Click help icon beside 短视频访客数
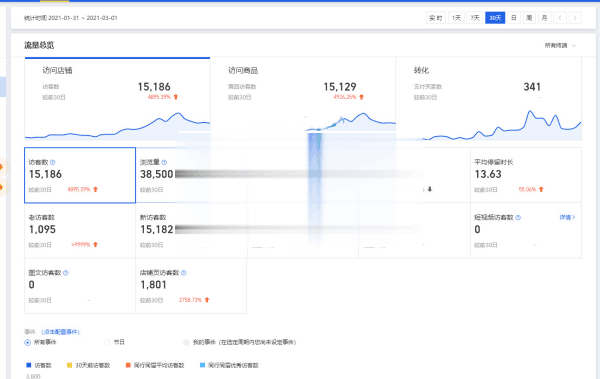Viewport: 600px width, 379px height. 518,217
